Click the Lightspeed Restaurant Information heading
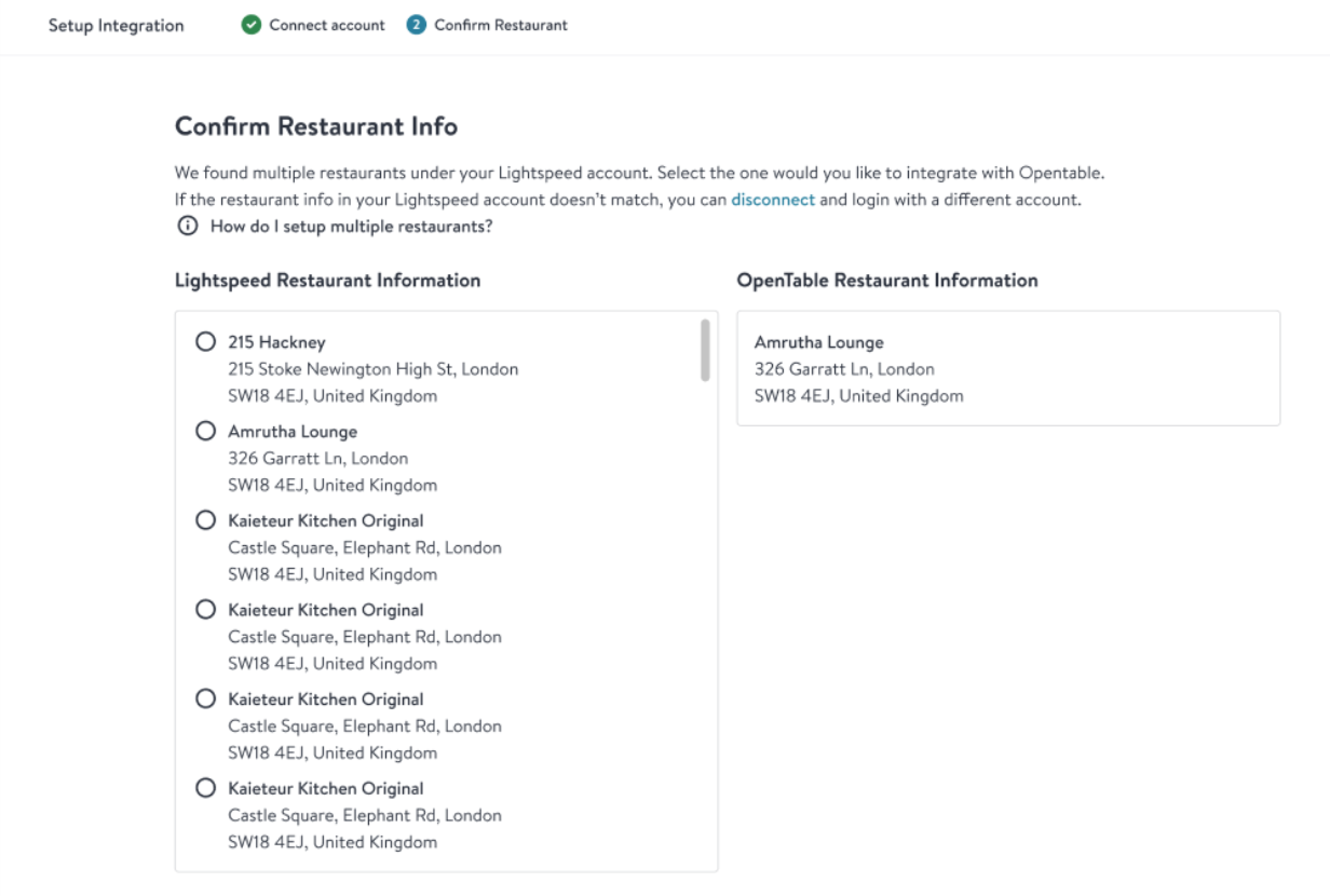Screen dimensions: 1330x896 [327, 281]
